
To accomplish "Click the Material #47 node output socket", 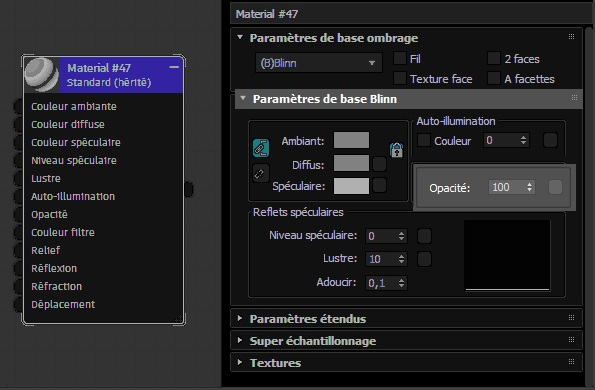I will [189, 189].
